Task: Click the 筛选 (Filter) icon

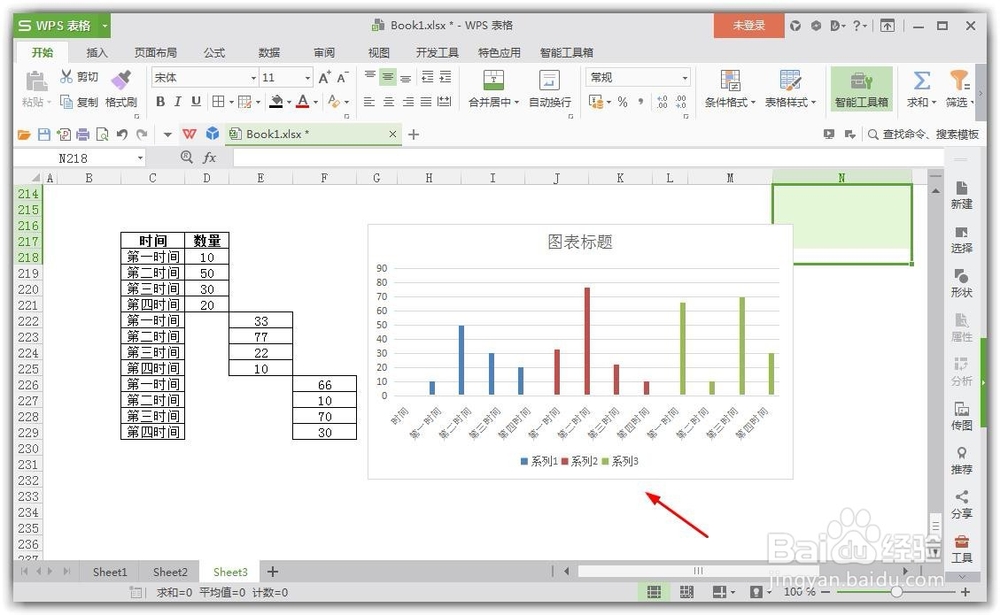Action: [957, 85]
